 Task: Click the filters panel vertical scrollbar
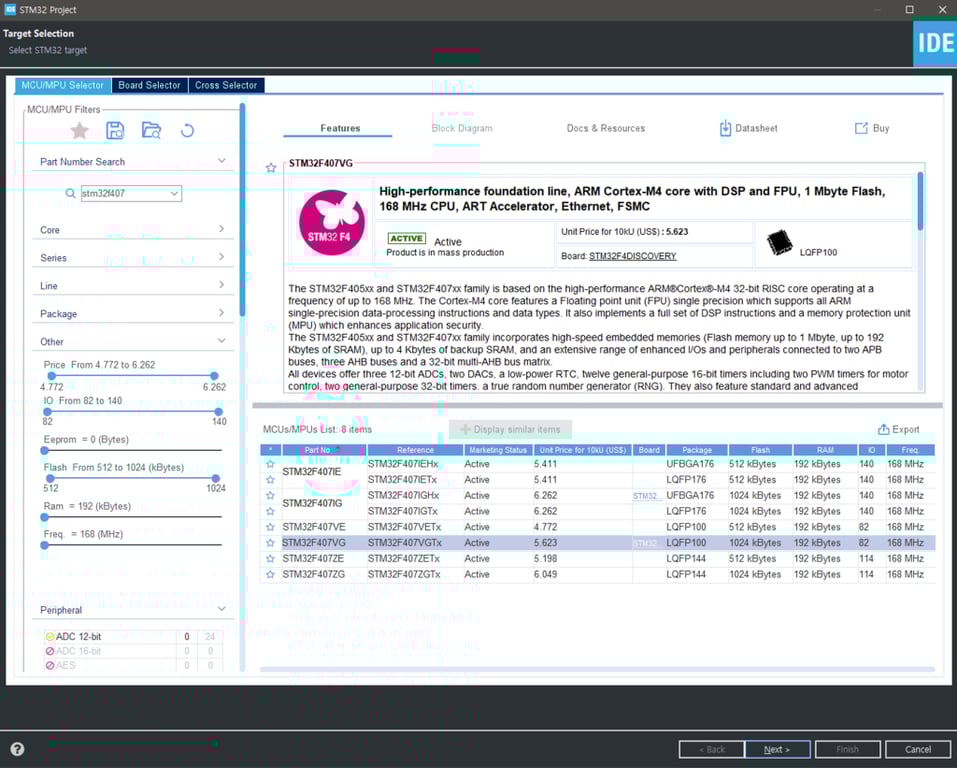click(x=242, y=209)
